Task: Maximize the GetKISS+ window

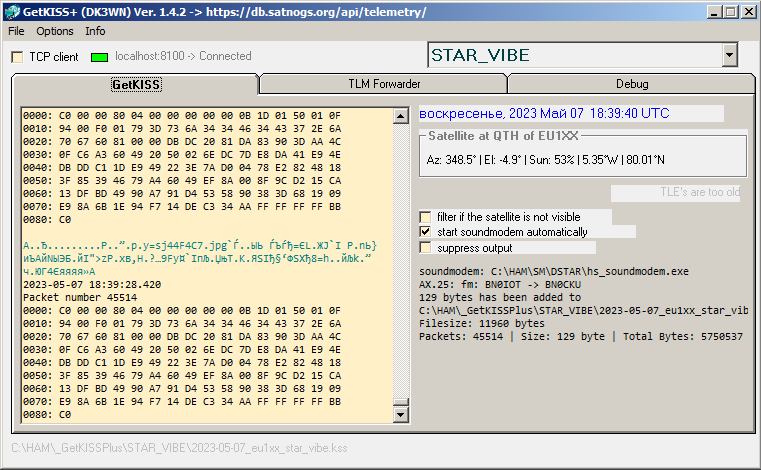Action: pyautogui.click(x=731, y=12)
